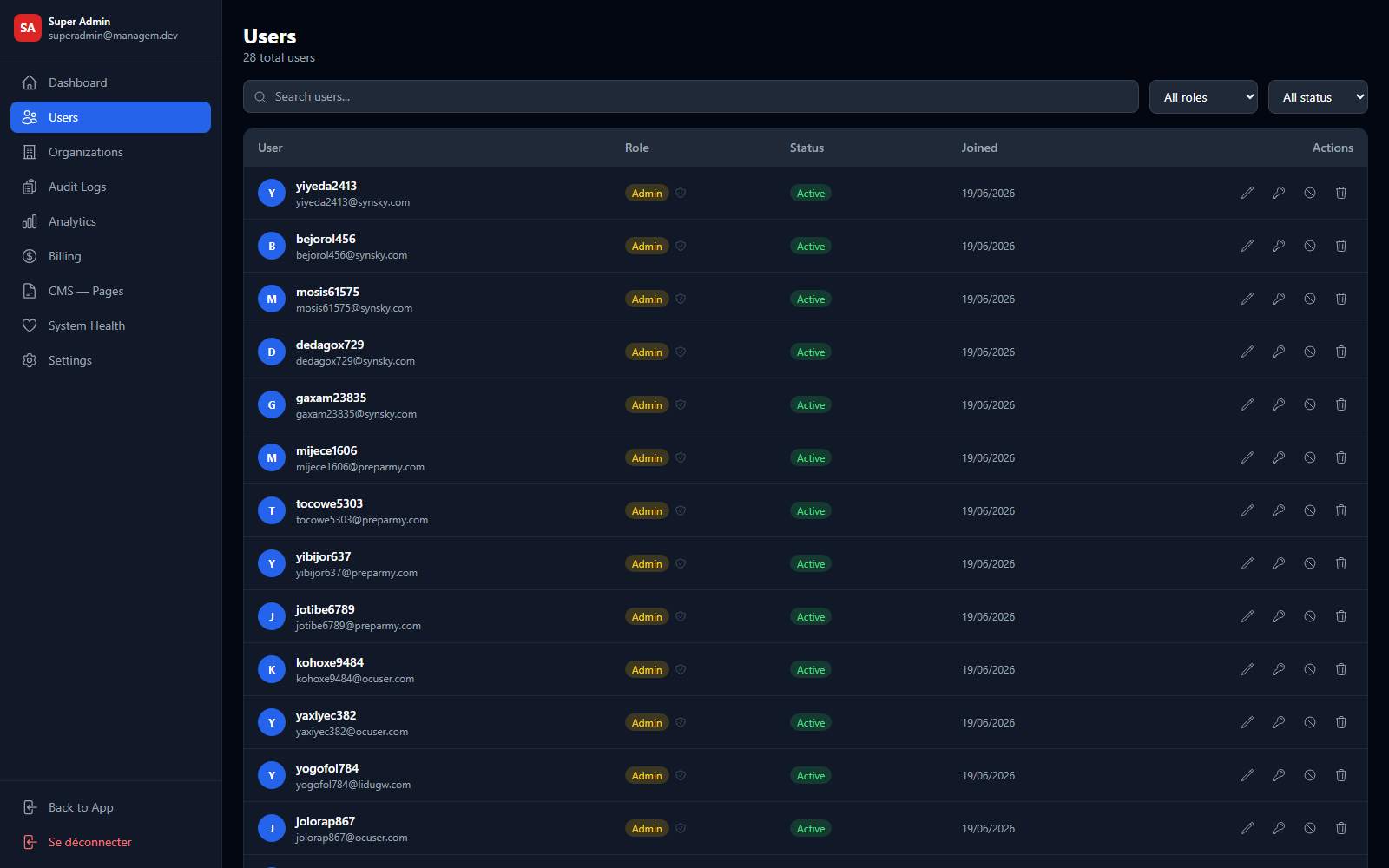Viewport: 1389px width, 868px height.
Task: Click the key icon for kohoxe9484
Action: 1279,669
